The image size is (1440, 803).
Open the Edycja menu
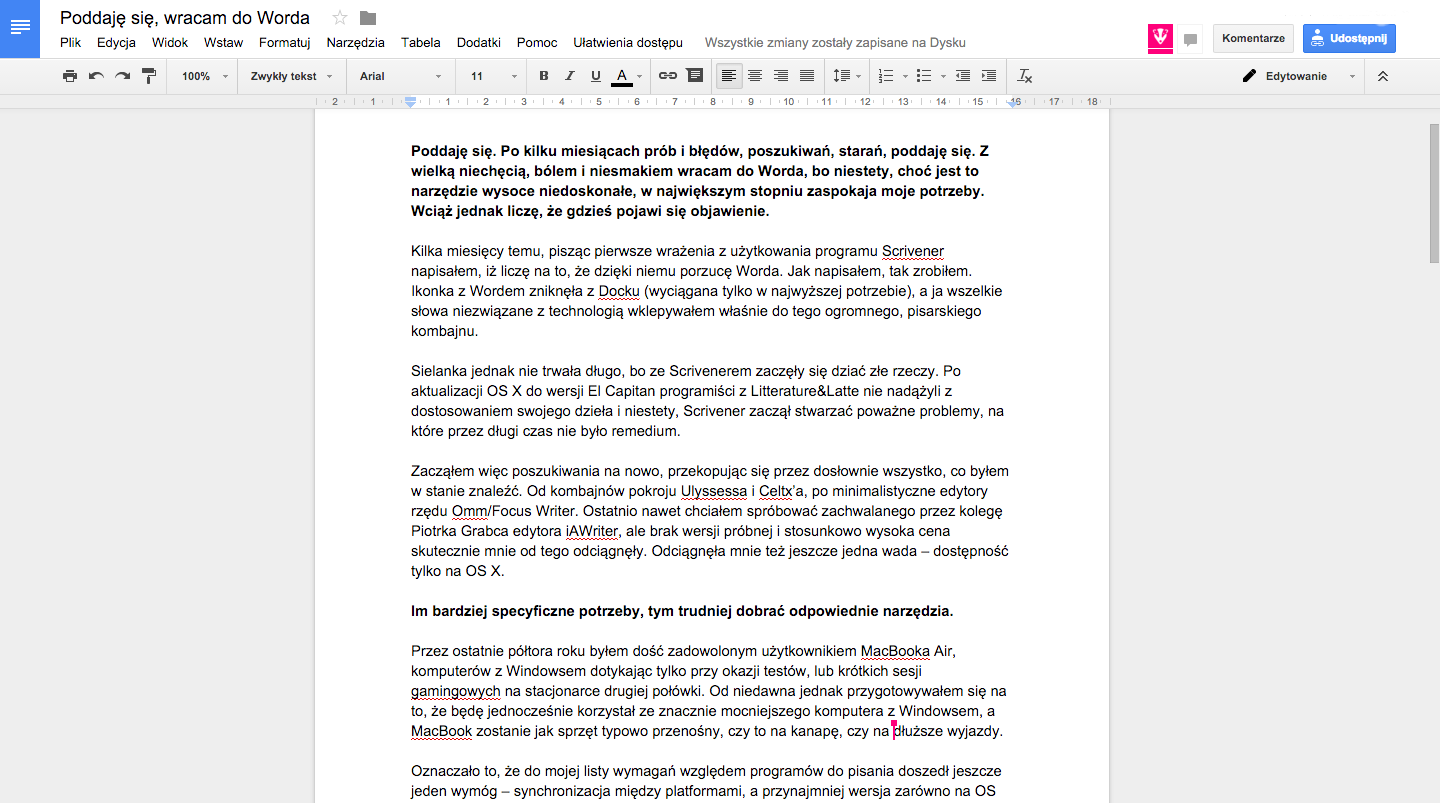coord(116,43)
